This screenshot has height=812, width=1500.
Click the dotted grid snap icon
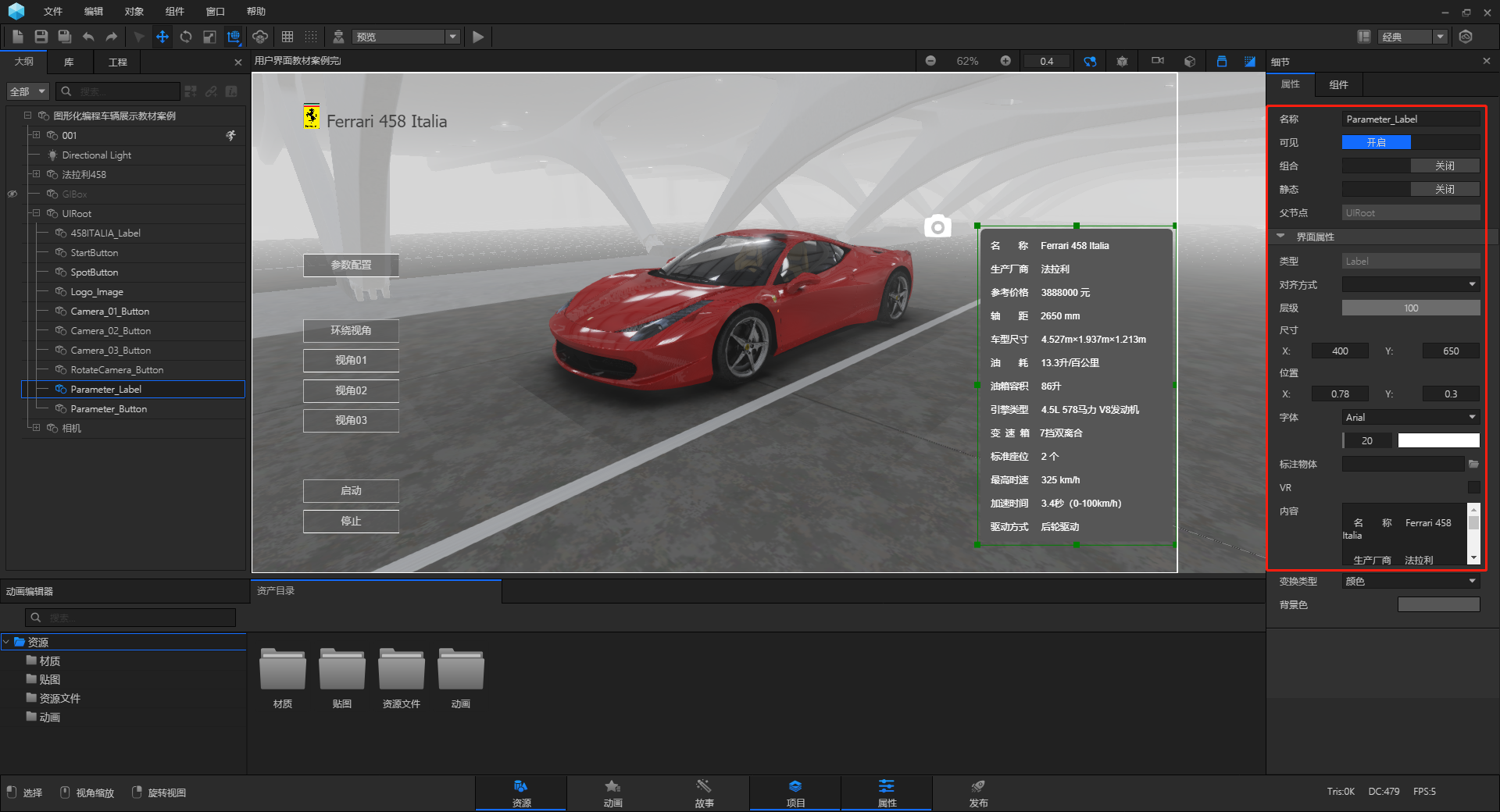(x=311, y=37)
